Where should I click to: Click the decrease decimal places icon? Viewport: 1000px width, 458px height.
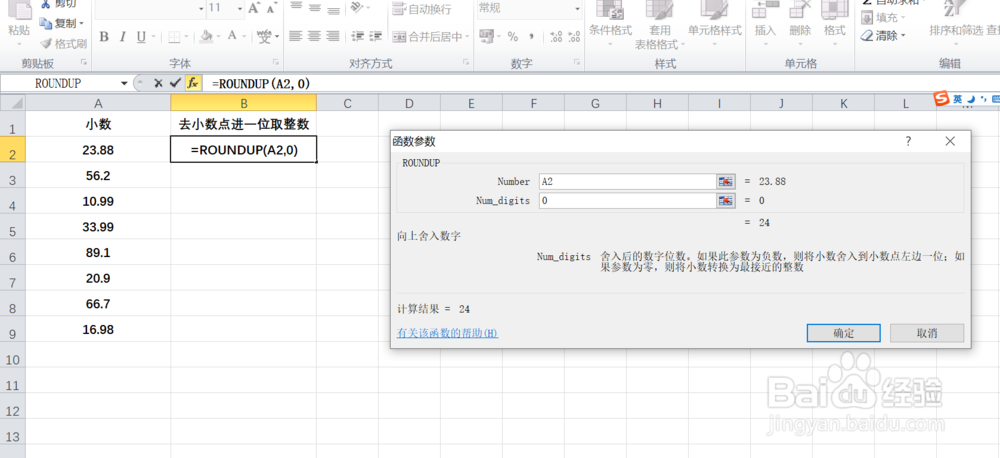click(573, 37)
